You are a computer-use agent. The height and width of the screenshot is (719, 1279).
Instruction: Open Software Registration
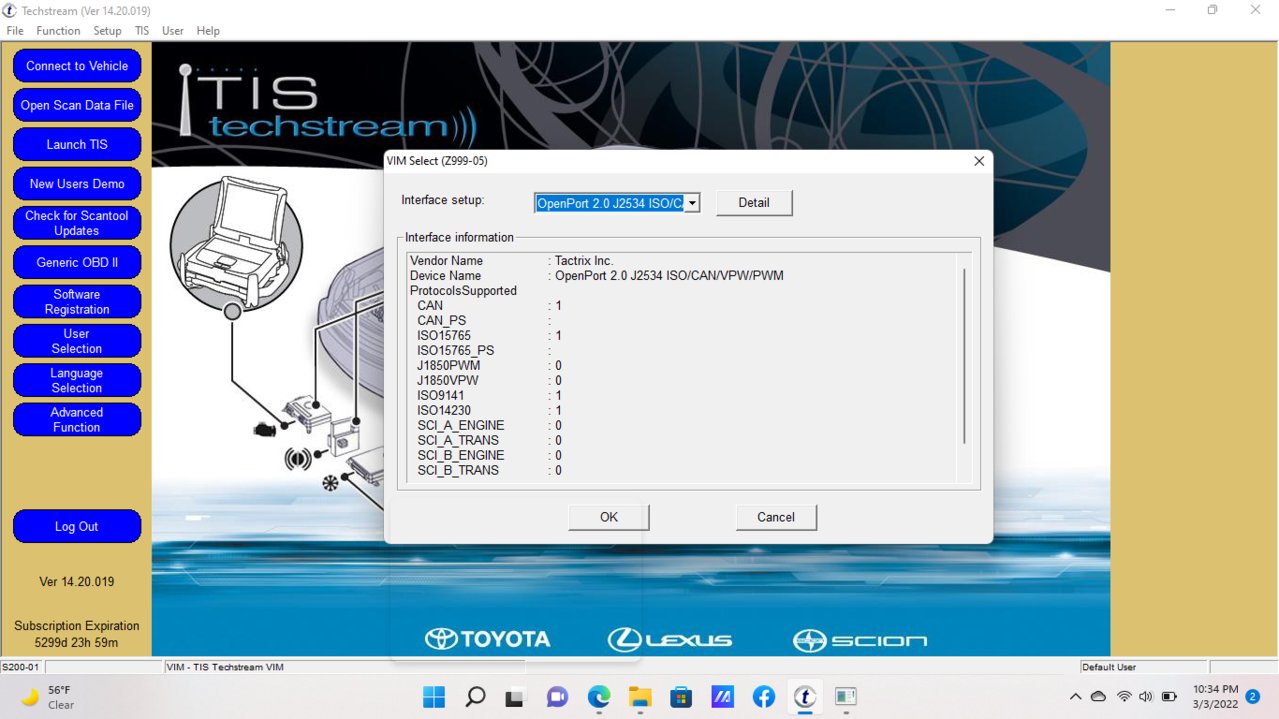tap(77, 302)
